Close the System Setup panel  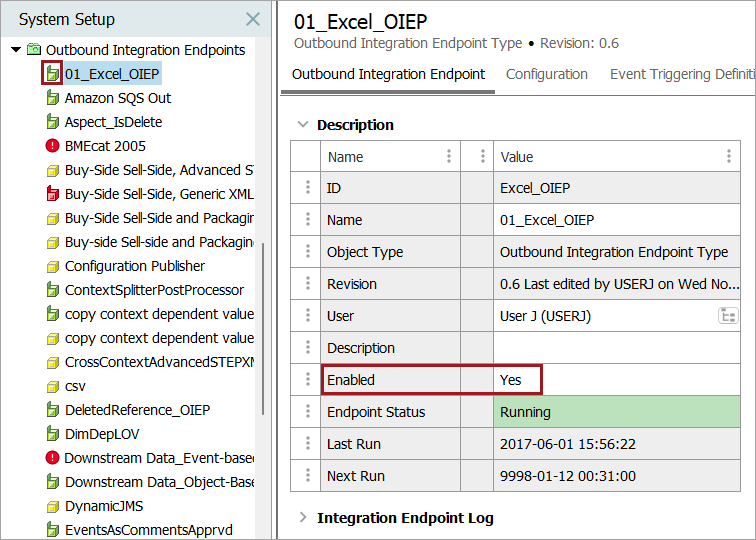[x=253, y=19]
